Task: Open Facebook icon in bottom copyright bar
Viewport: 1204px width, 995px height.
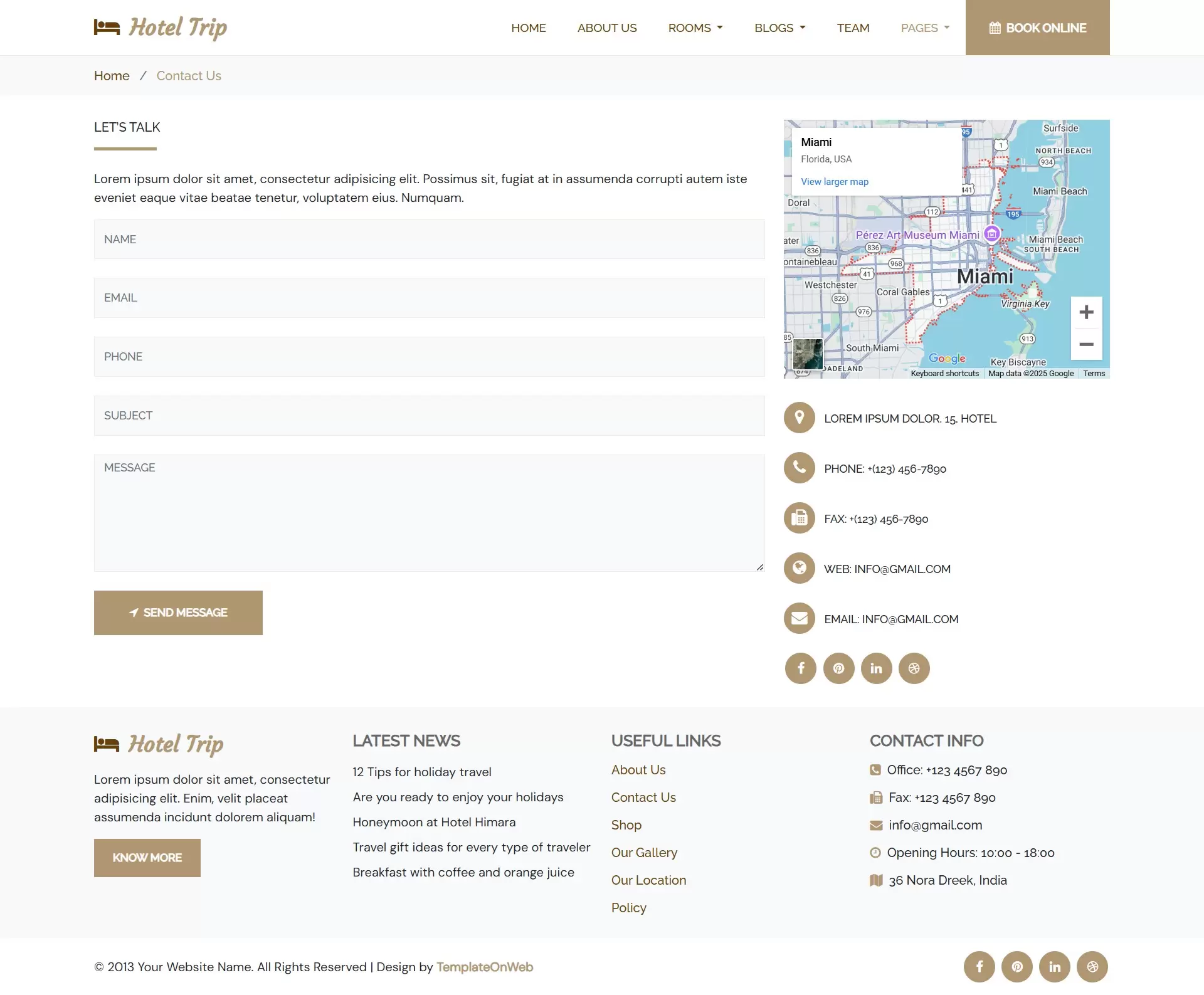Action: 980,967
